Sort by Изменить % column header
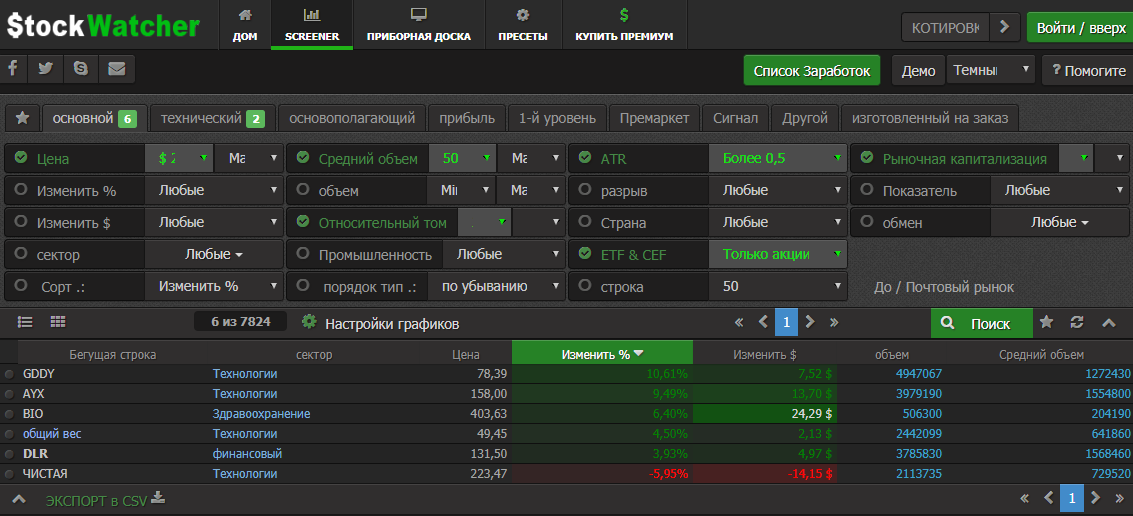The width and height of the screenshot is (1133, 516). point(601,354)
